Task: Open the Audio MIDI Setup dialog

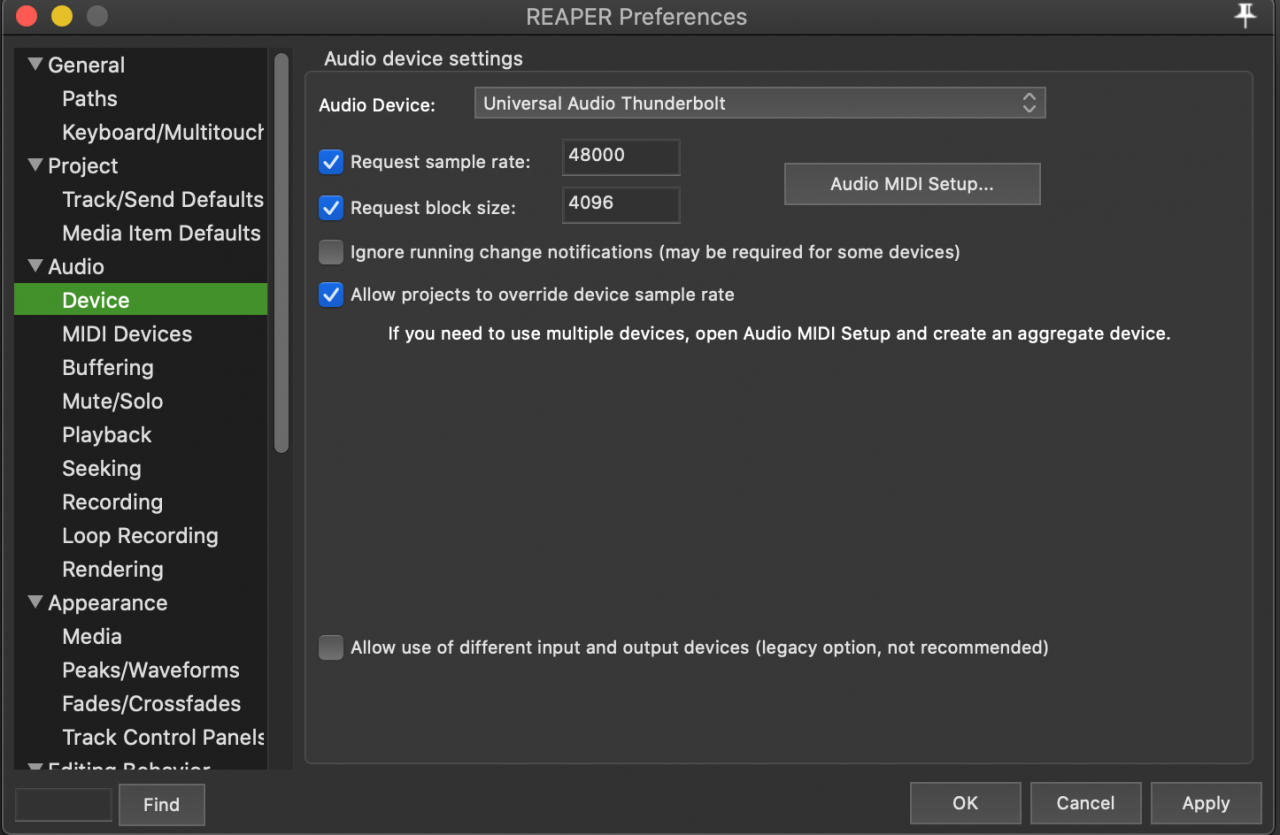Action: (912, 184)
